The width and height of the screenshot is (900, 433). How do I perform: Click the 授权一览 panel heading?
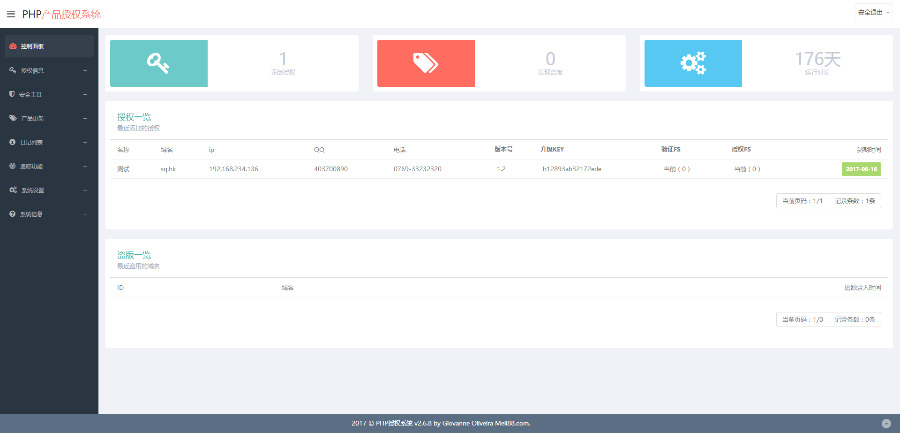tap(133, 117)
